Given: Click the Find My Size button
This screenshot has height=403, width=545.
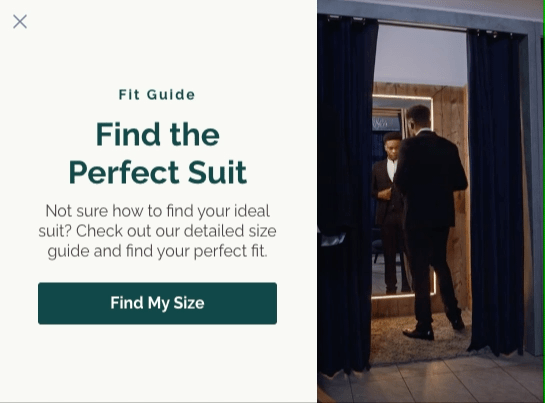Looking at the screenshot, I should 157,303.
